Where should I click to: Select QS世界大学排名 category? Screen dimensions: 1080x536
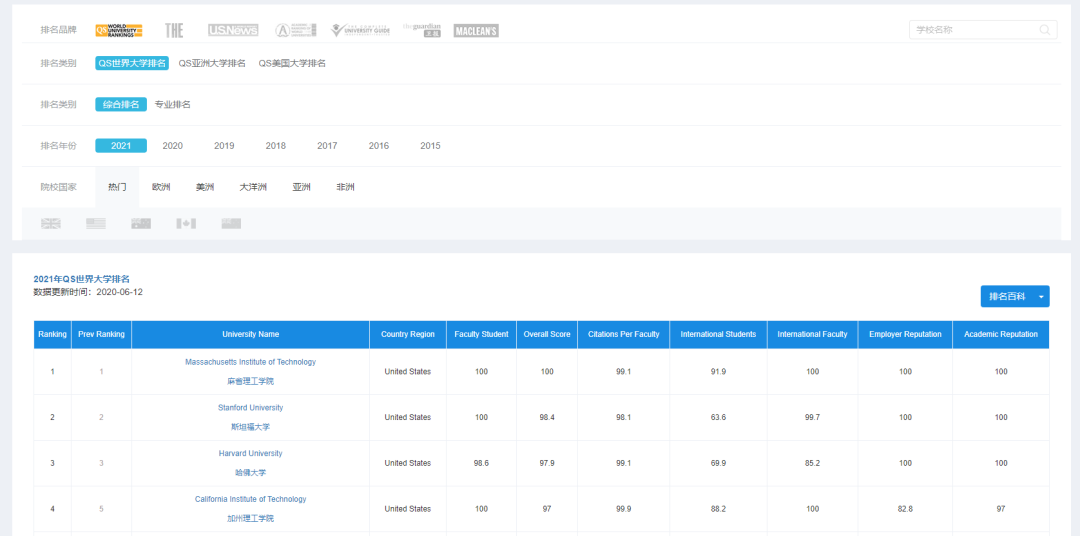pyautogui.click(x=132, y=63)
